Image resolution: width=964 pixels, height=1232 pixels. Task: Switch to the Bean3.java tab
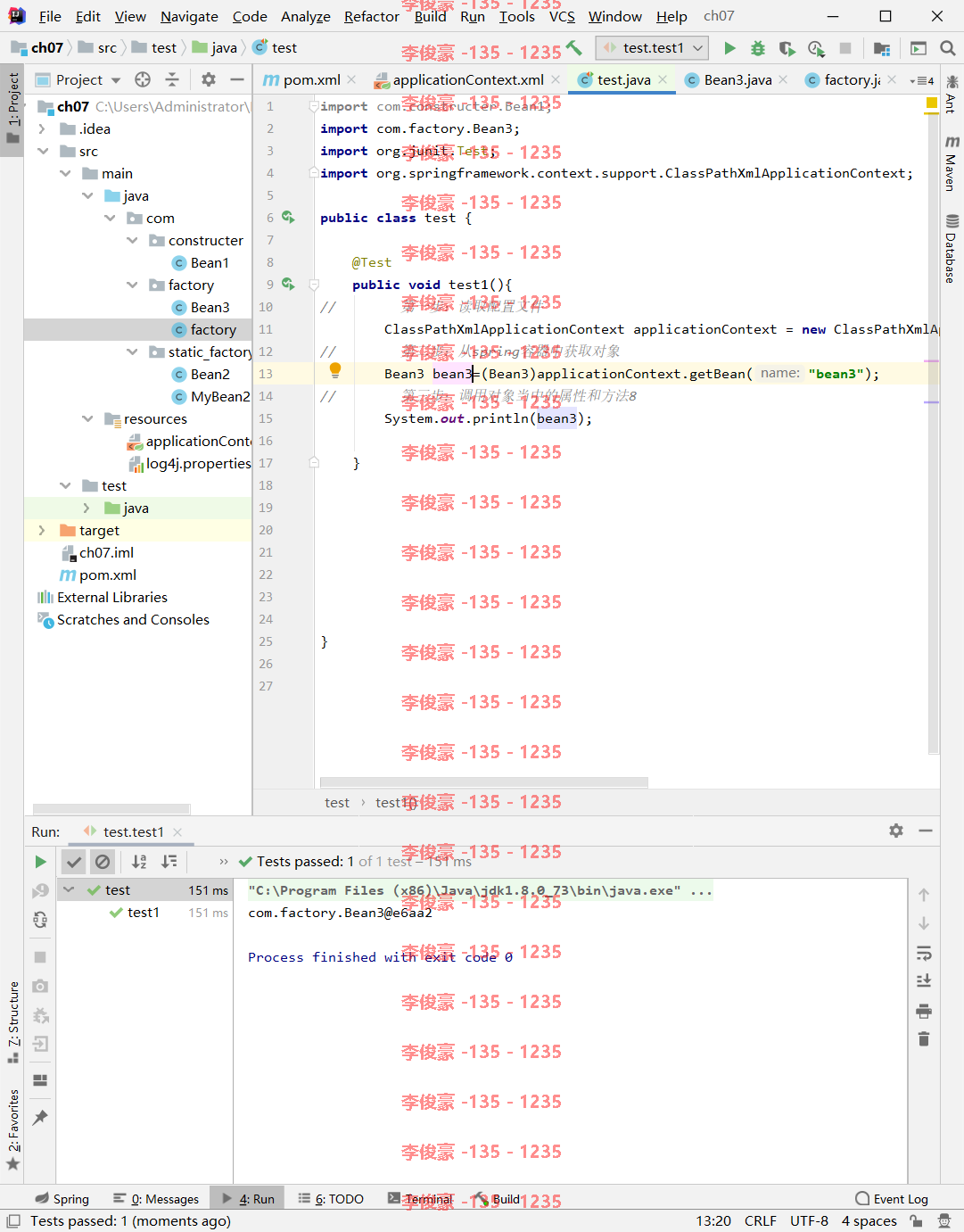[737, 79]
